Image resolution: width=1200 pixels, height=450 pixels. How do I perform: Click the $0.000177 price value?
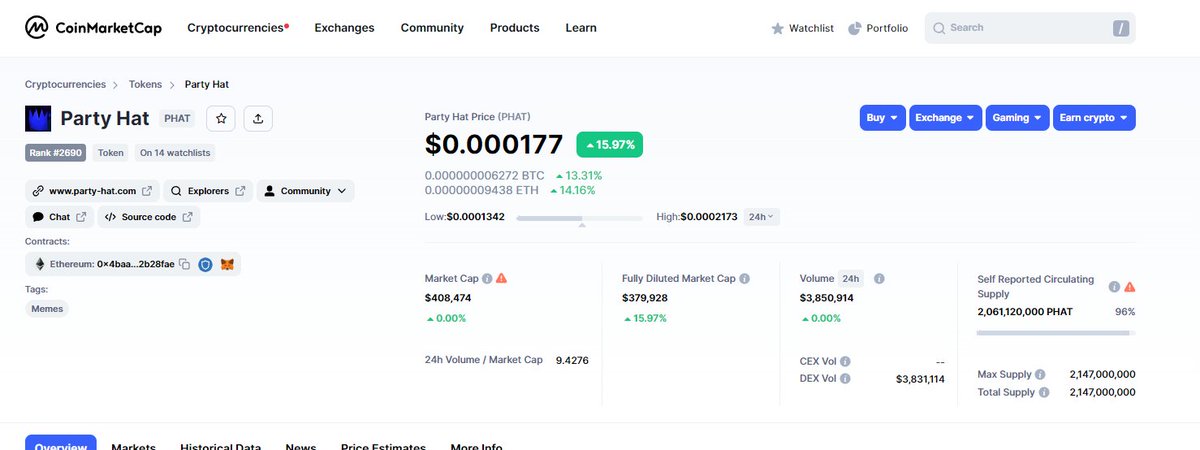coord(494,145)
